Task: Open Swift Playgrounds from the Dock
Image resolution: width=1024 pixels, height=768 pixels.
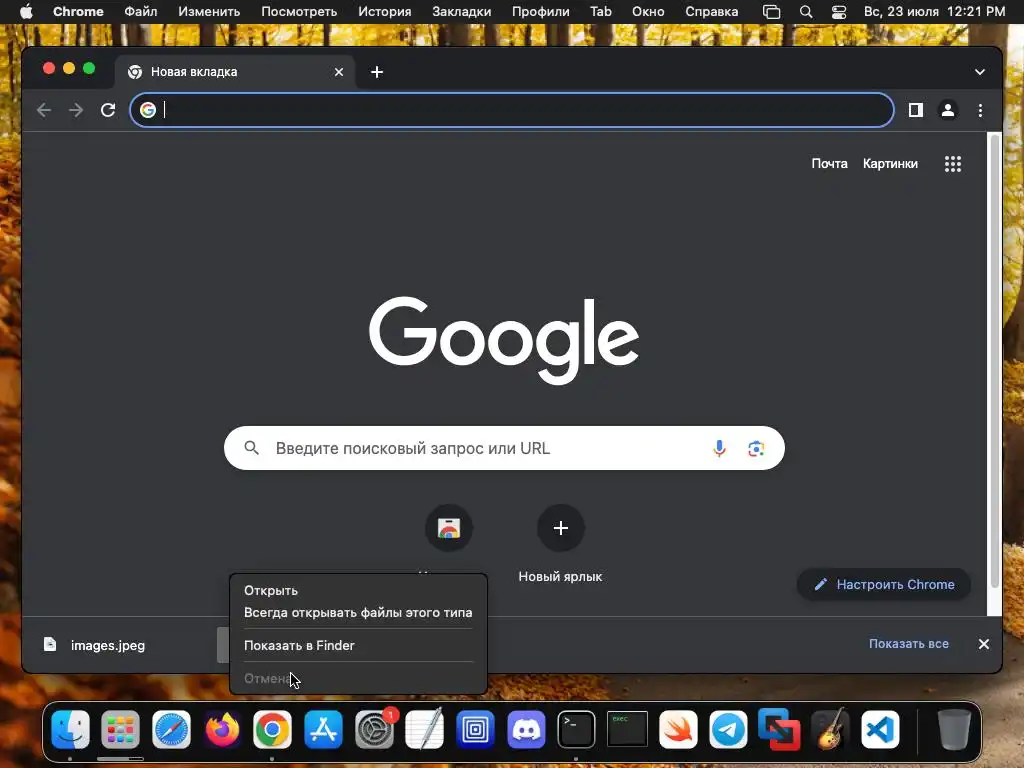Action: (x=678, y=729)
